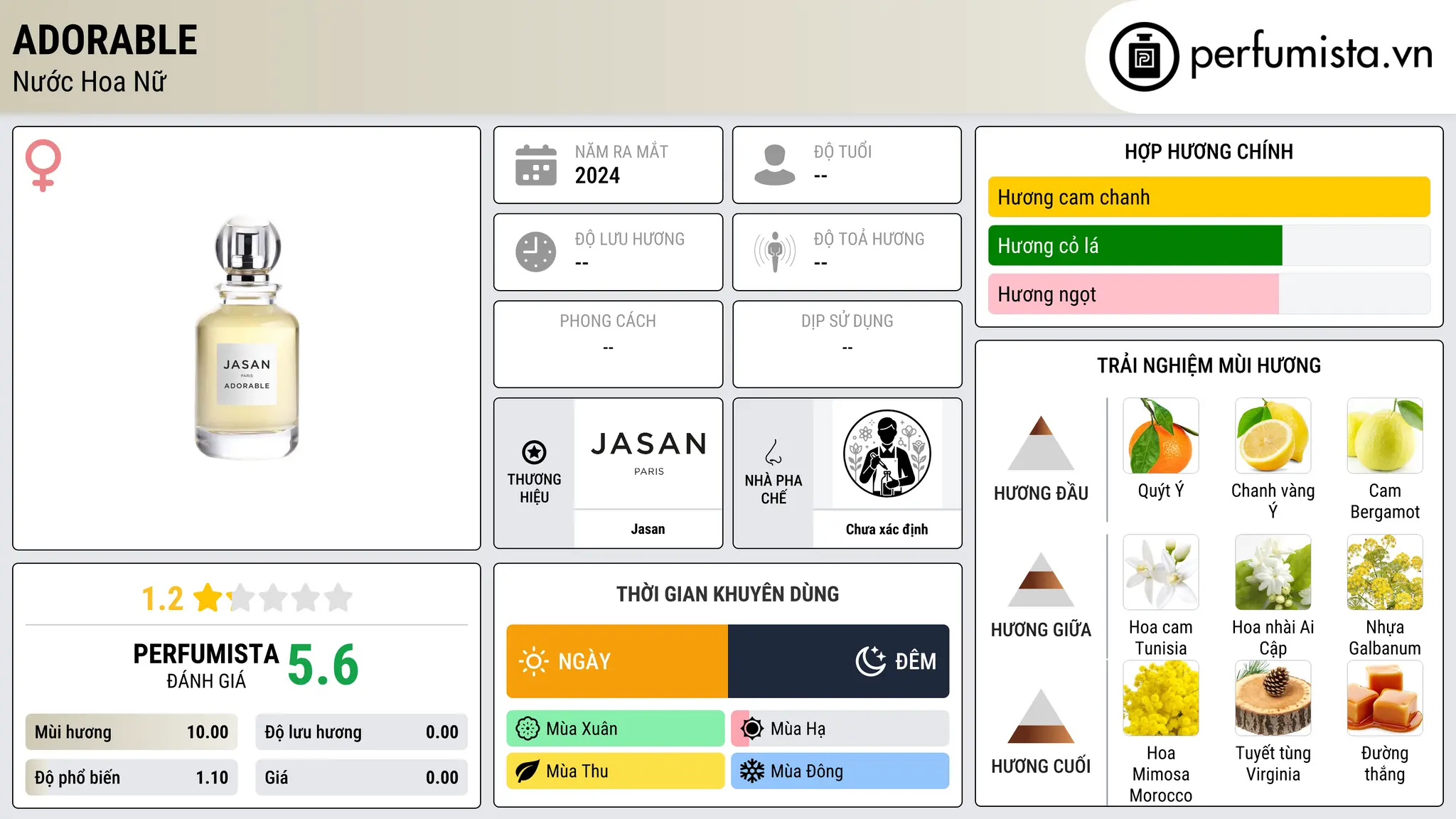The width and height of the screenshot is (1456, 819).
Task: Click the perfumista.vn bottle logo icon
Action: coord(1144,57)
